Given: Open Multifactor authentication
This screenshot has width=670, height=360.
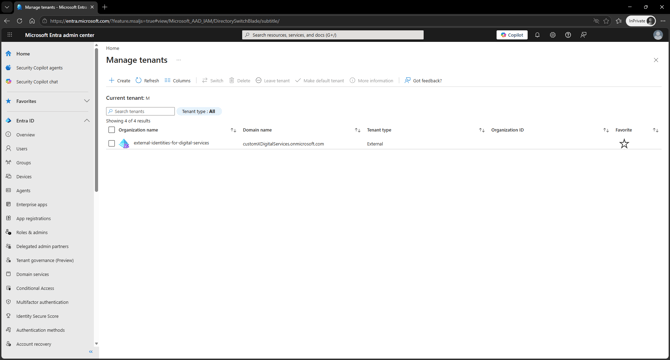Looking at the screenshot, I should point(42,302).
